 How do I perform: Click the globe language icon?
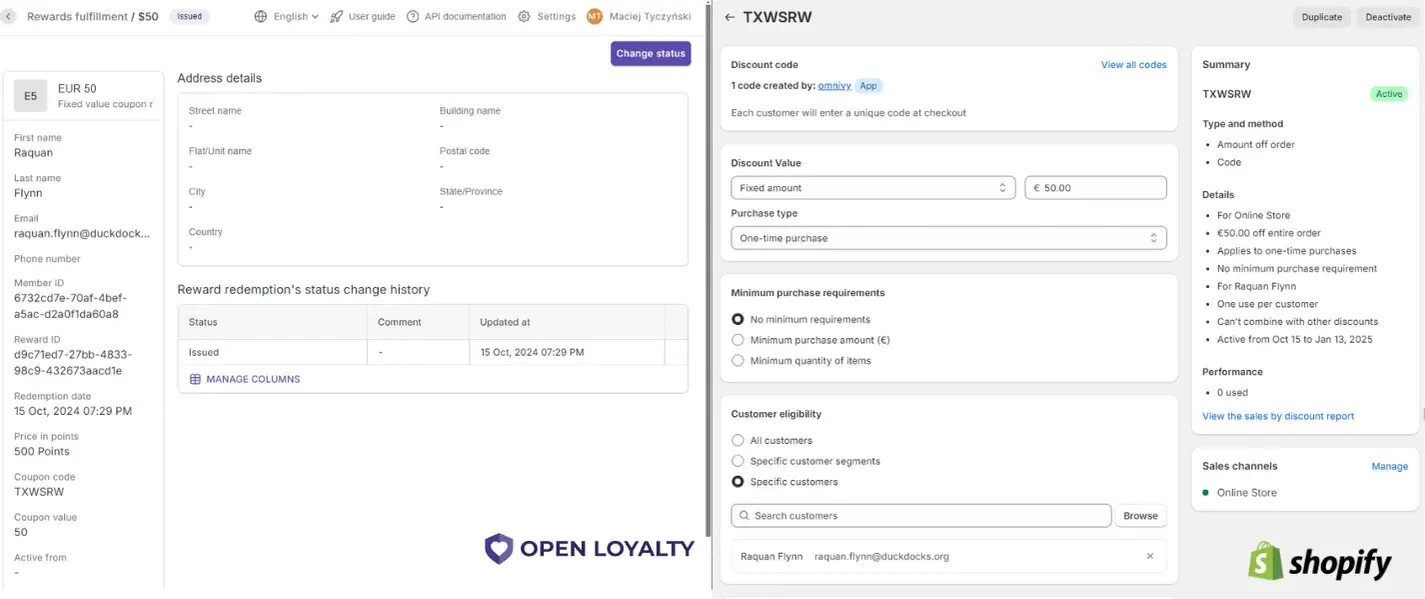pyautogui.click(x=261, y=17)
